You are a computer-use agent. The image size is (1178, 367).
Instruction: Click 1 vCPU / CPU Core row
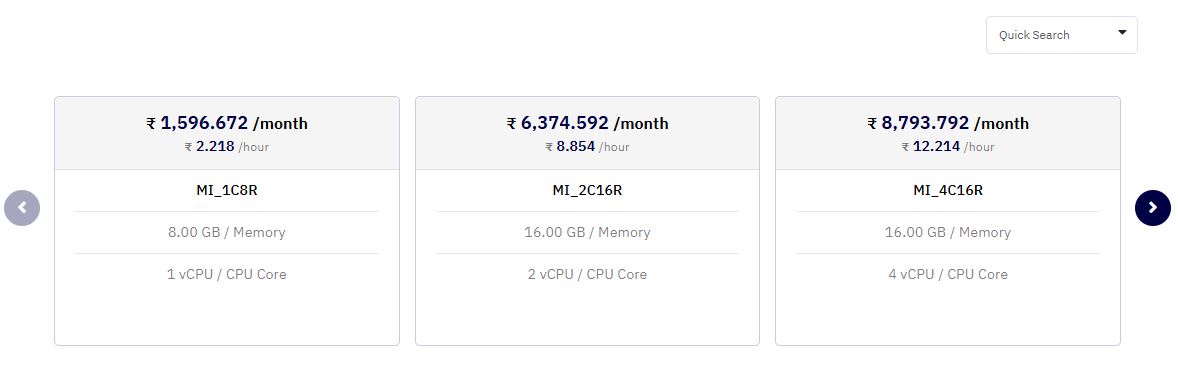pyautogui.click(x=227, y=275)
